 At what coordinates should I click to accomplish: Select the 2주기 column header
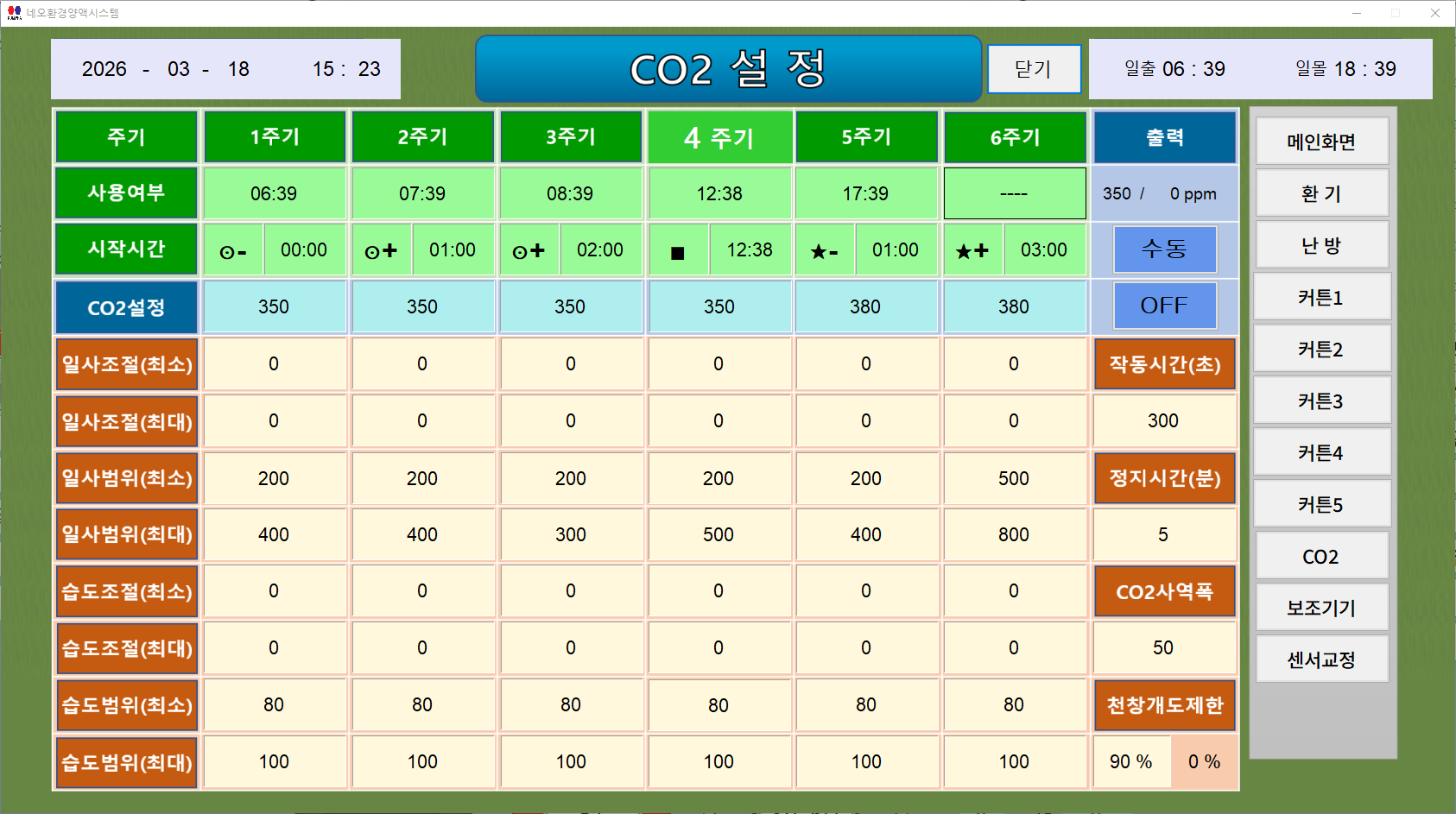[423, 136]
